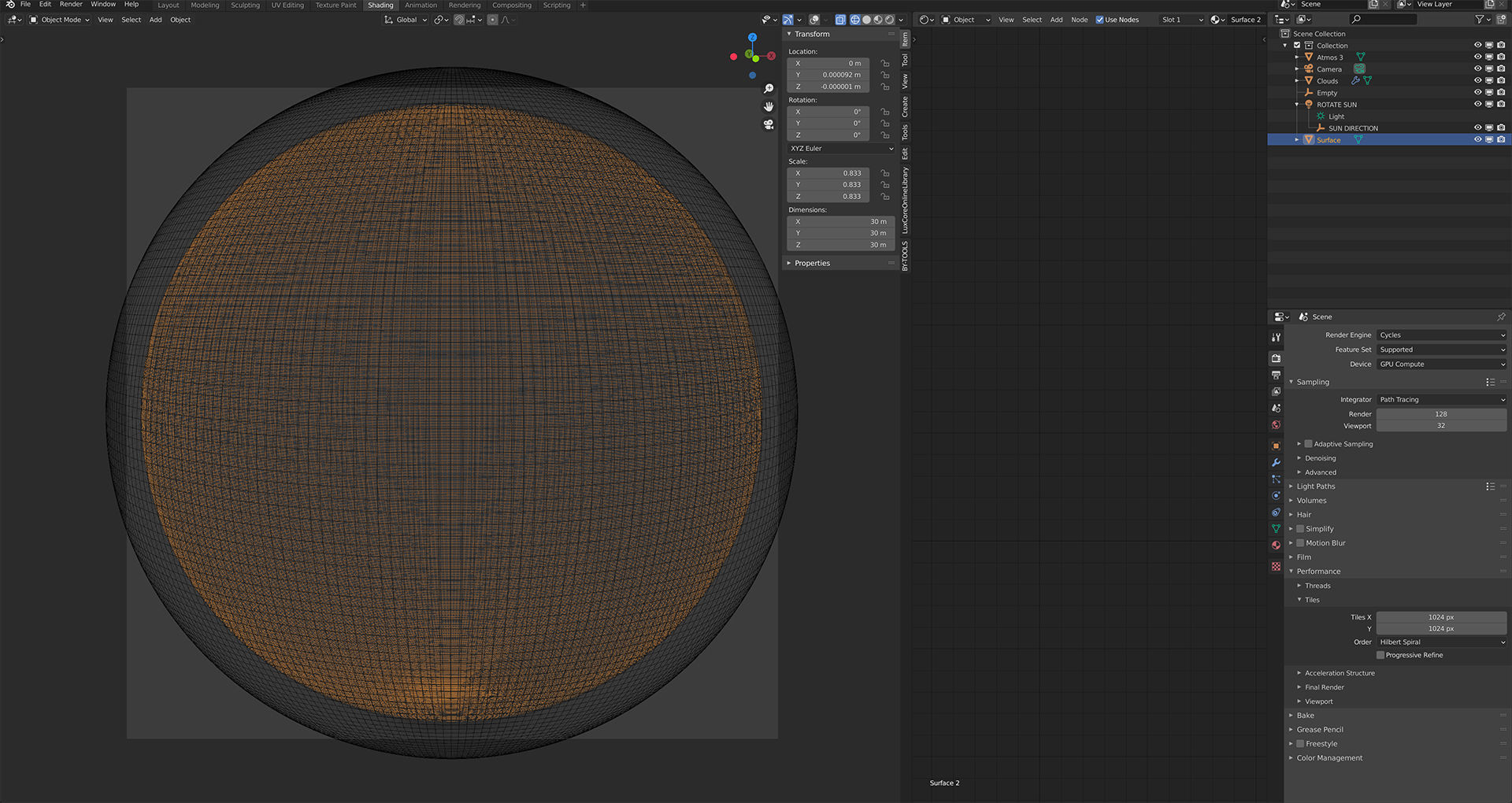Open the Physics properties tab icon
Screen dimensions: 1512x803
1276,495
